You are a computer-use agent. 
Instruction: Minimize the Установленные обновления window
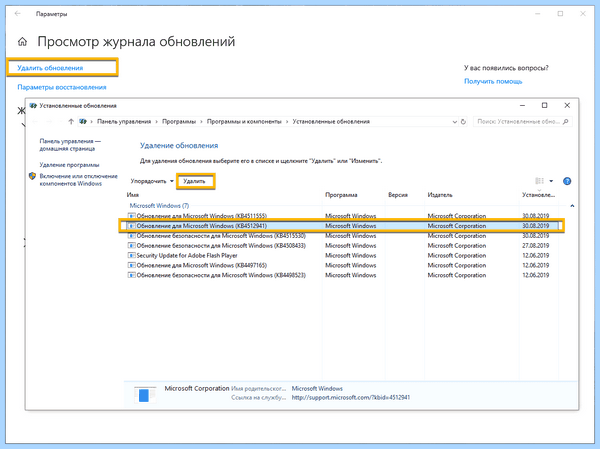point(522,106)
